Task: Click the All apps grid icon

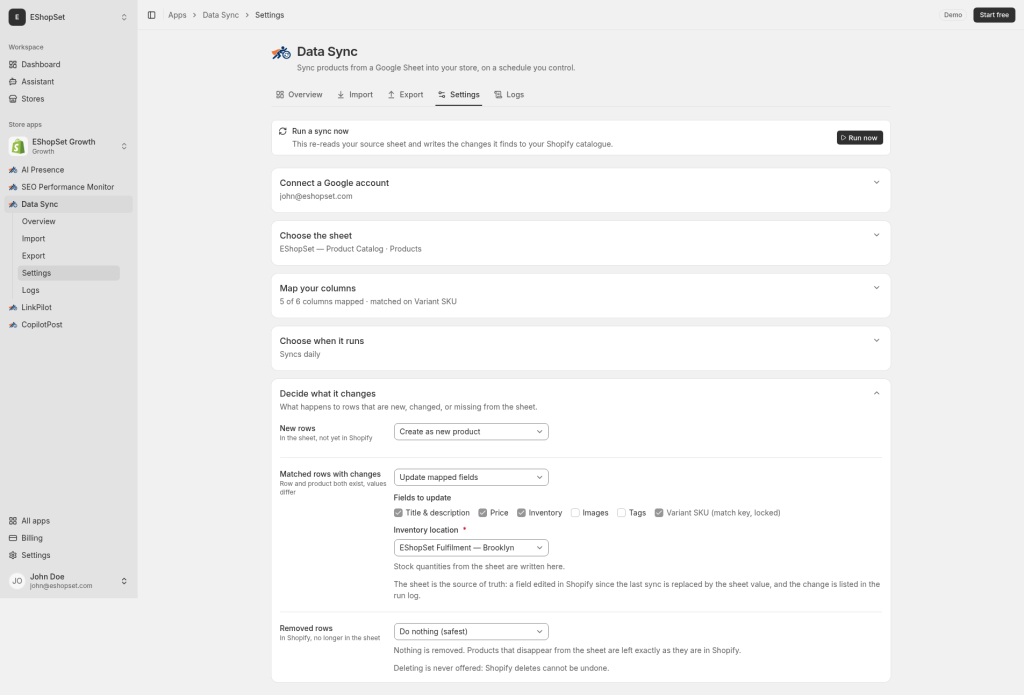Action: [13, 521]
